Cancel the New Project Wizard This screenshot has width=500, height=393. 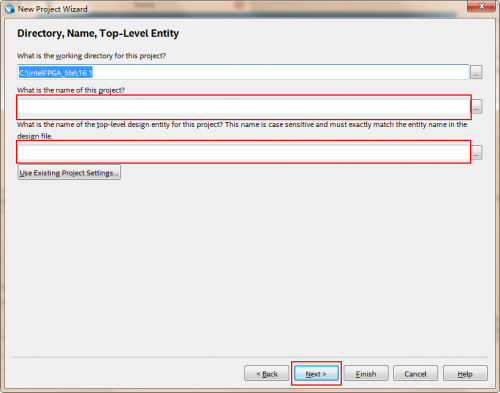(x=415, y=373)
